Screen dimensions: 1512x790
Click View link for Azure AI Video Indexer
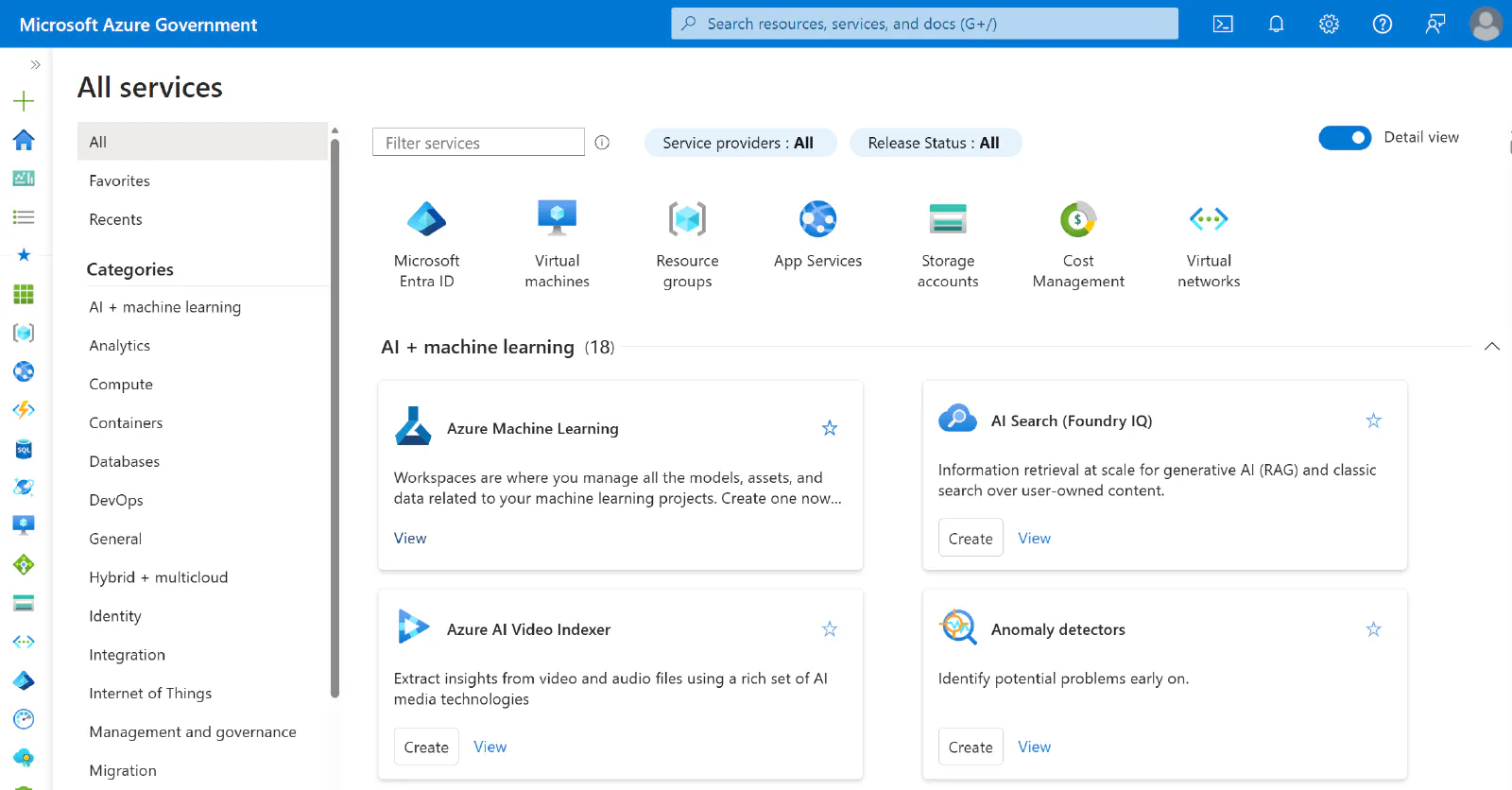click(490, 747)
